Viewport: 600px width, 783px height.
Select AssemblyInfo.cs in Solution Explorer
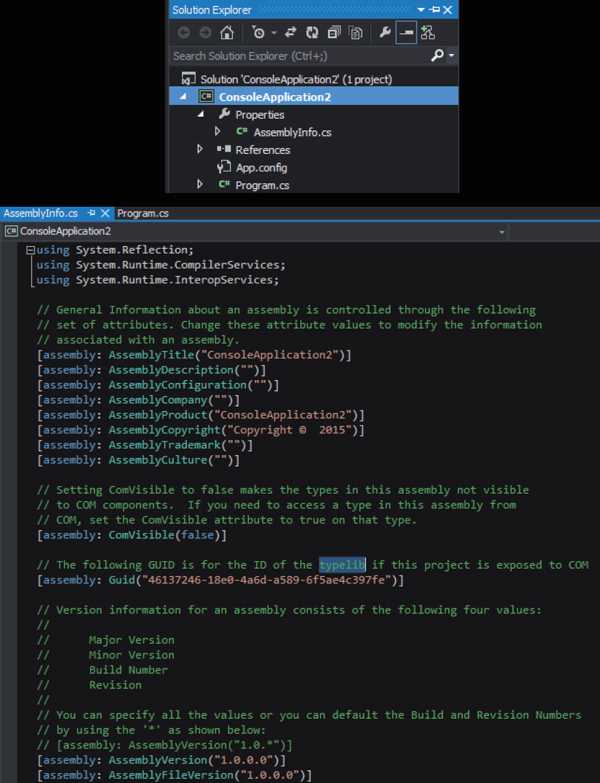(292, 132)
